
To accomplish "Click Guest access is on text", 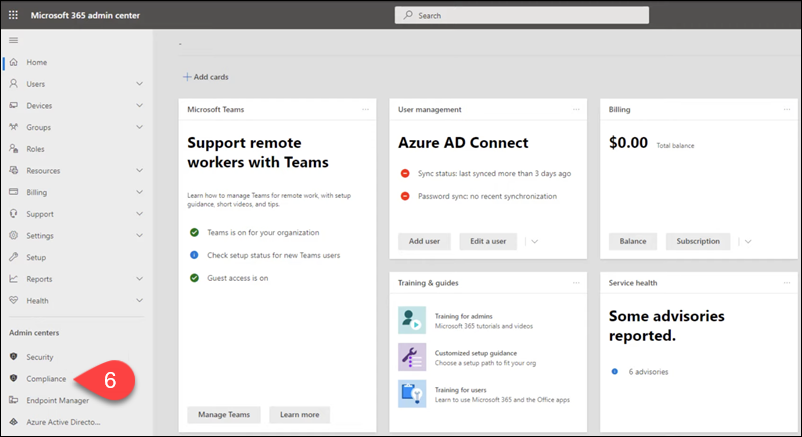I will tap(237, 278).
